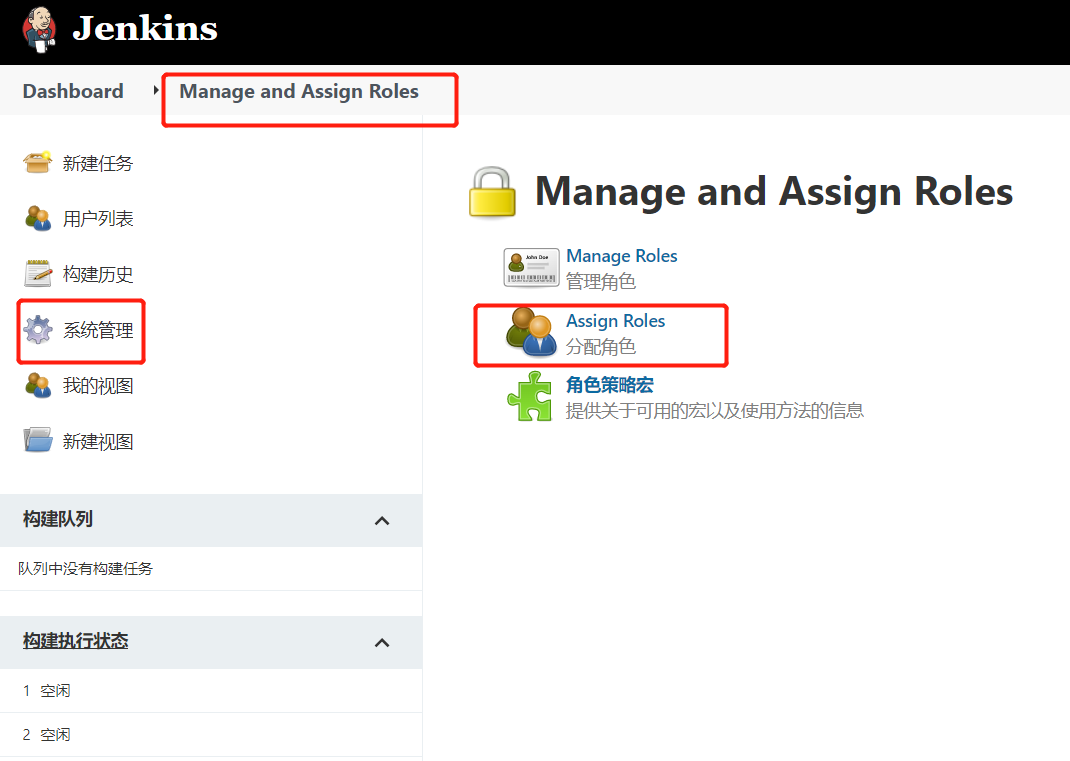
Task: Click the Jenkins title text in header
Action: (144, 28)
